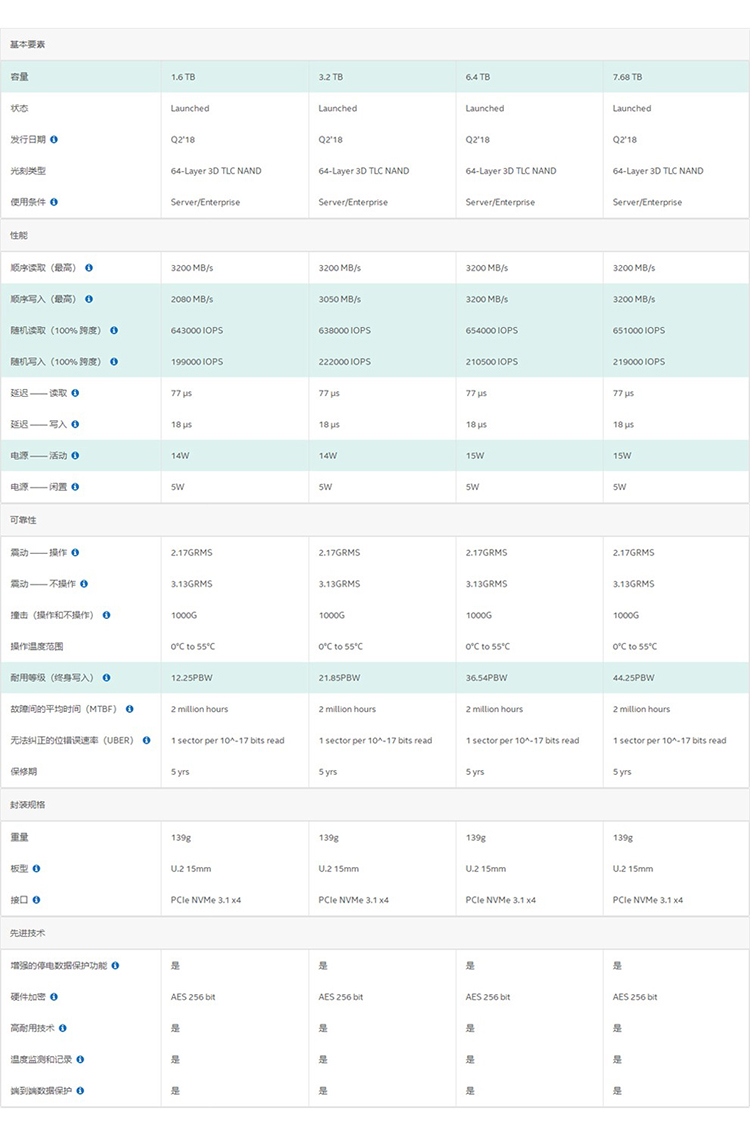Click the info icon next to 发行日期

(x=54, y=140)
